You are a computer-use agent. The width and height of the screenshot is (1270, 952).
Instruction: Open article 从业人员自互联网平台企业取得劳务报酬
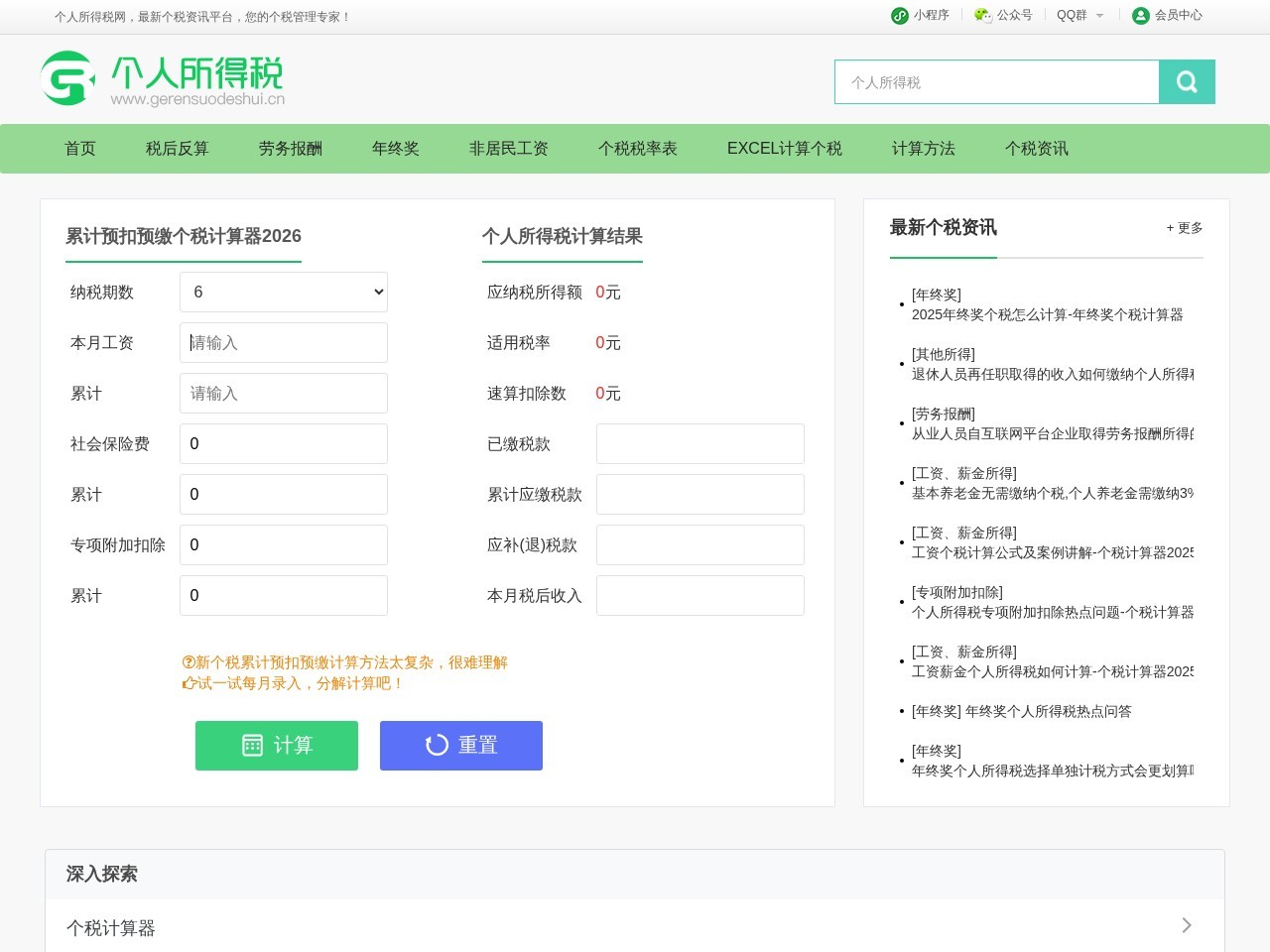[1053, 433]
